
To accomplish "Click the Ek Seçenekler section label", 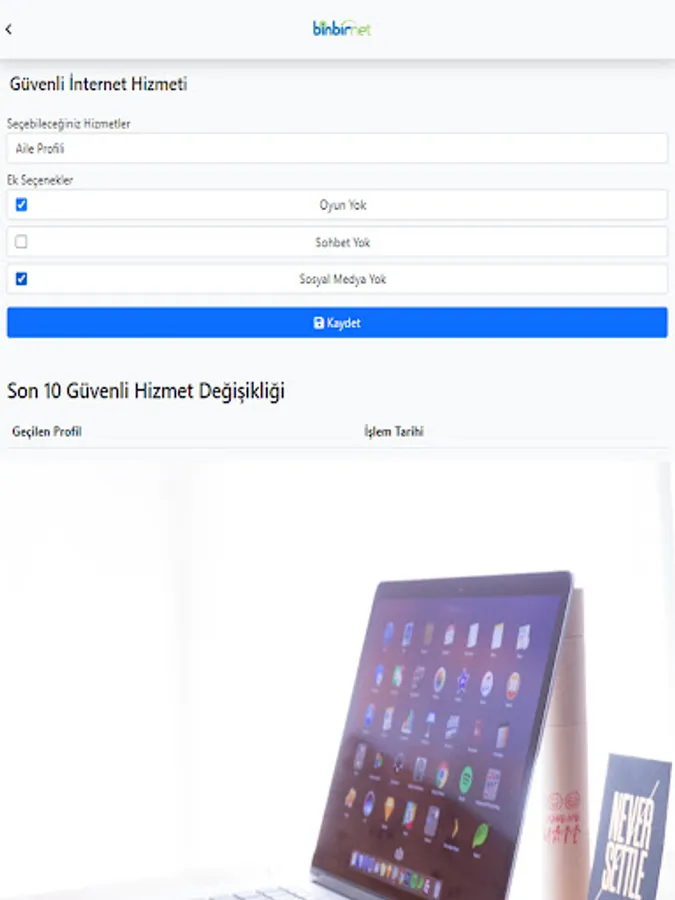I will [40, 180].
